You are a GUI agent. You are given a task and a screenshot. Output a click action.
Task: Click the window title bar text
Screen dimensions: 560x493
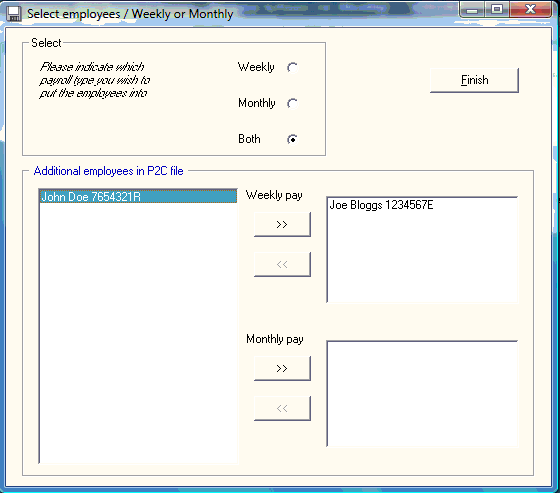pos(130,14)
